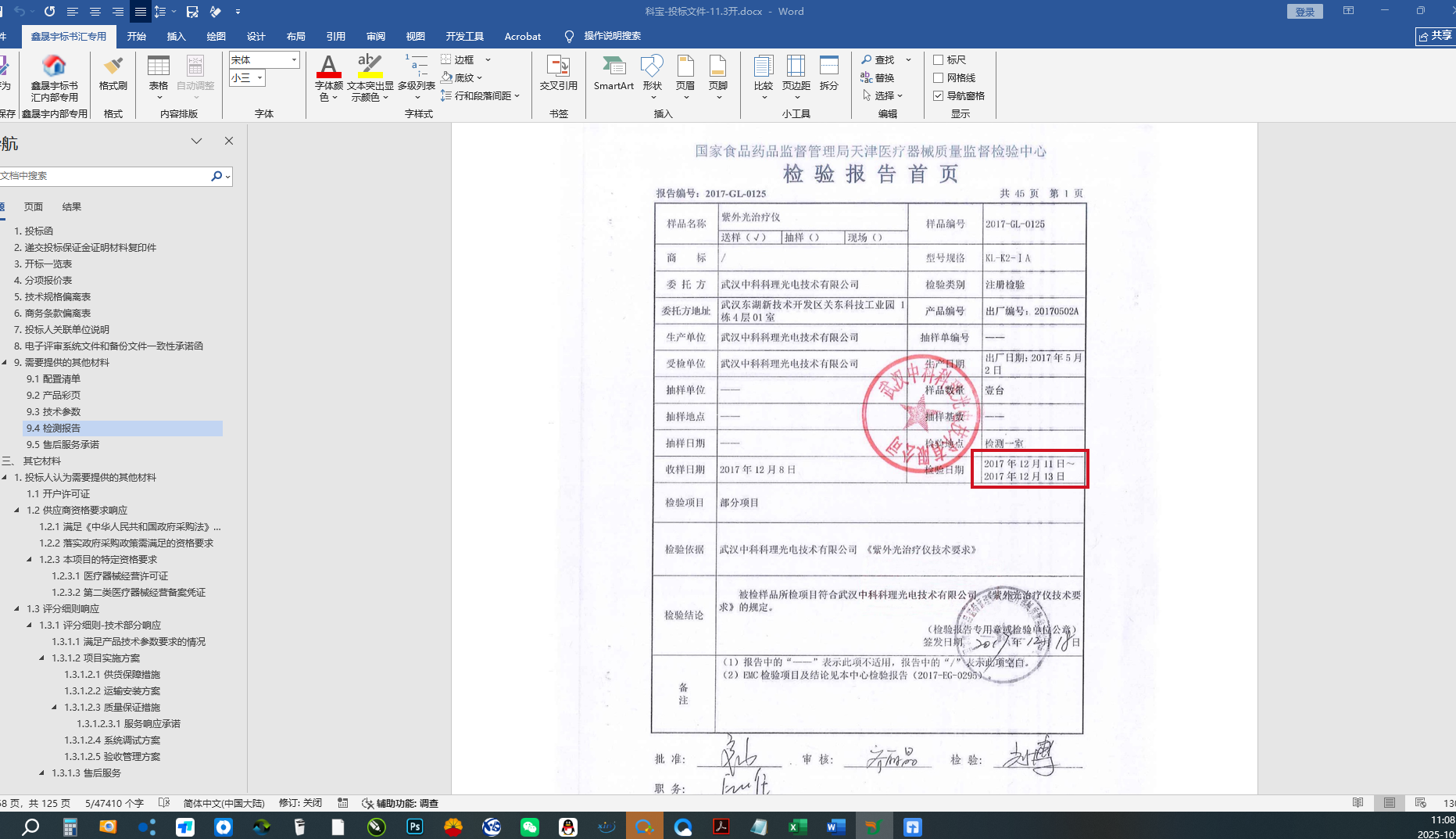
Task: Click the Windows taskbar search icon
Action: tap(30, 826)
